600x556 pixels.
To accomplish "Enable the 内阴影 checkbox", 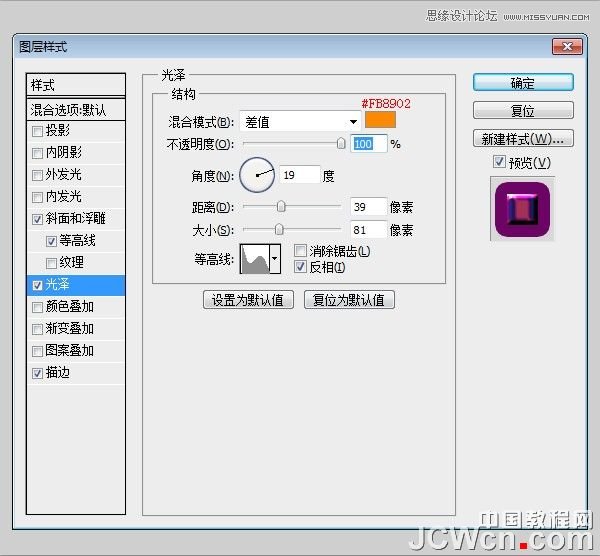I will (x=37, y=153).
